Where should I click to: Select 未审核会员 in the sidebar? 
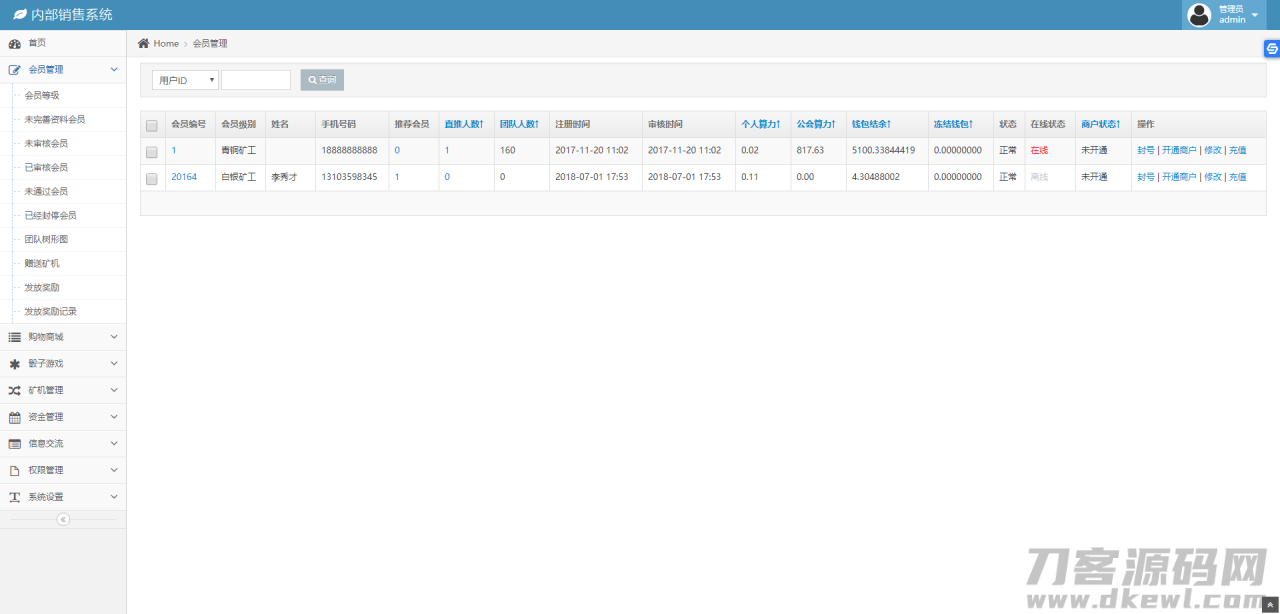(x=46, y=143)
